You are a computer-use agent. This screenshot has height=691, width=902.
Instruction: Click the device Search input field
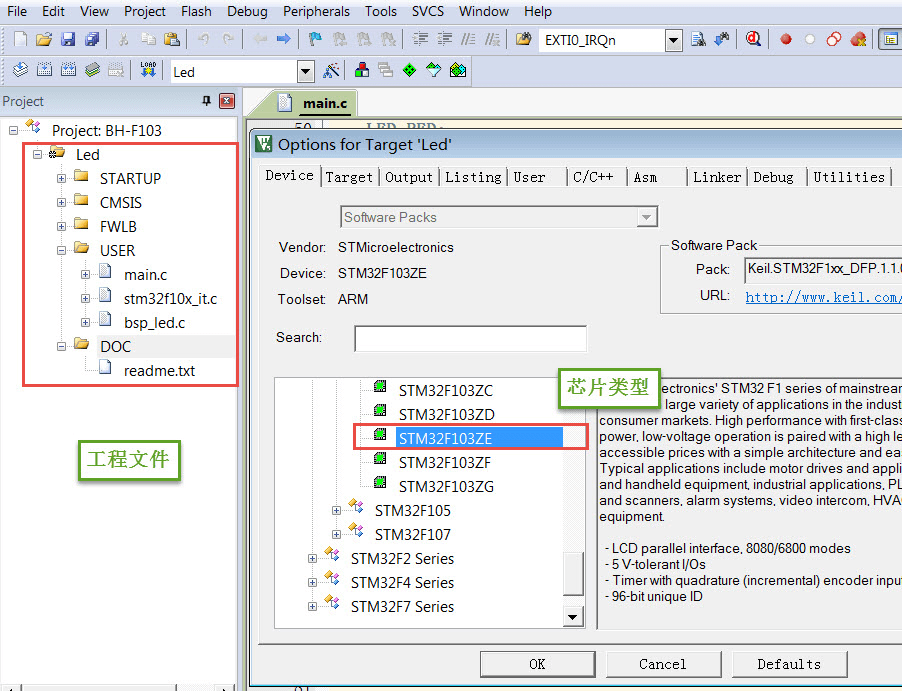point(470,338)
